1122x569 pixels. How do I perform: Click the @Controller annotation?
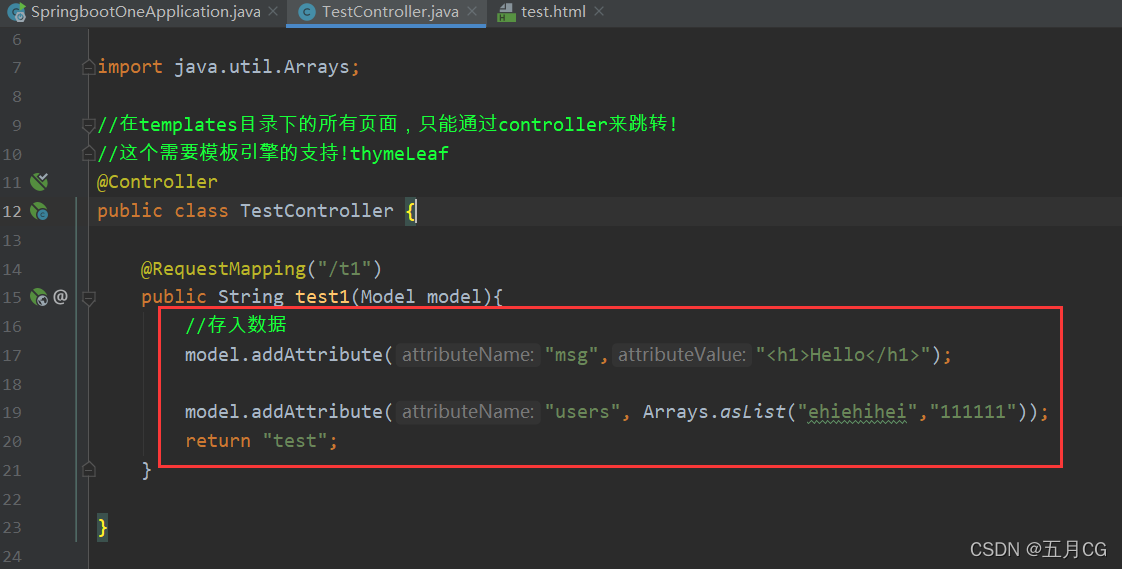point(157,182)
